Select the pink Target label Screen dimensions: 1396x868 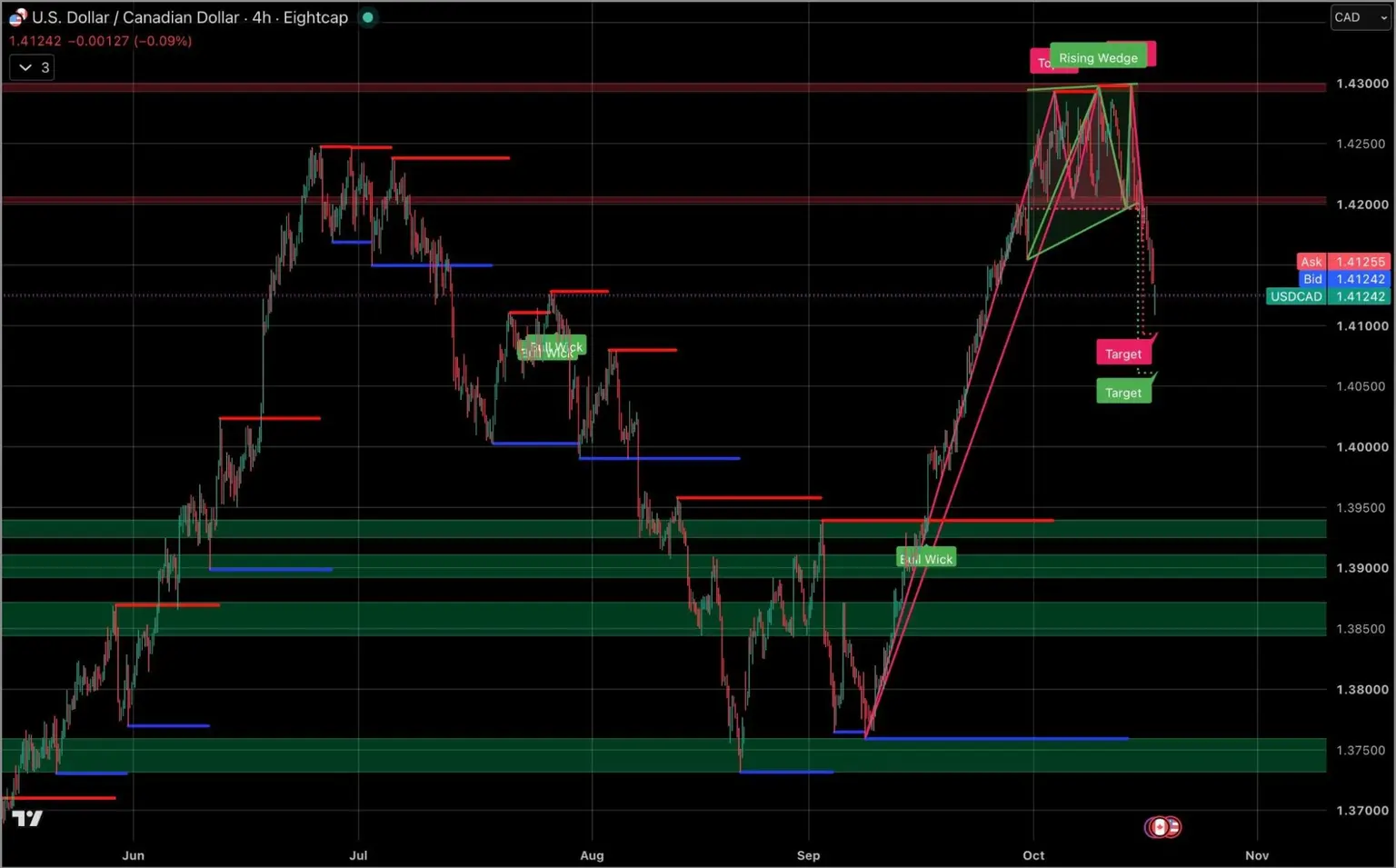[x=1123, y=354]
